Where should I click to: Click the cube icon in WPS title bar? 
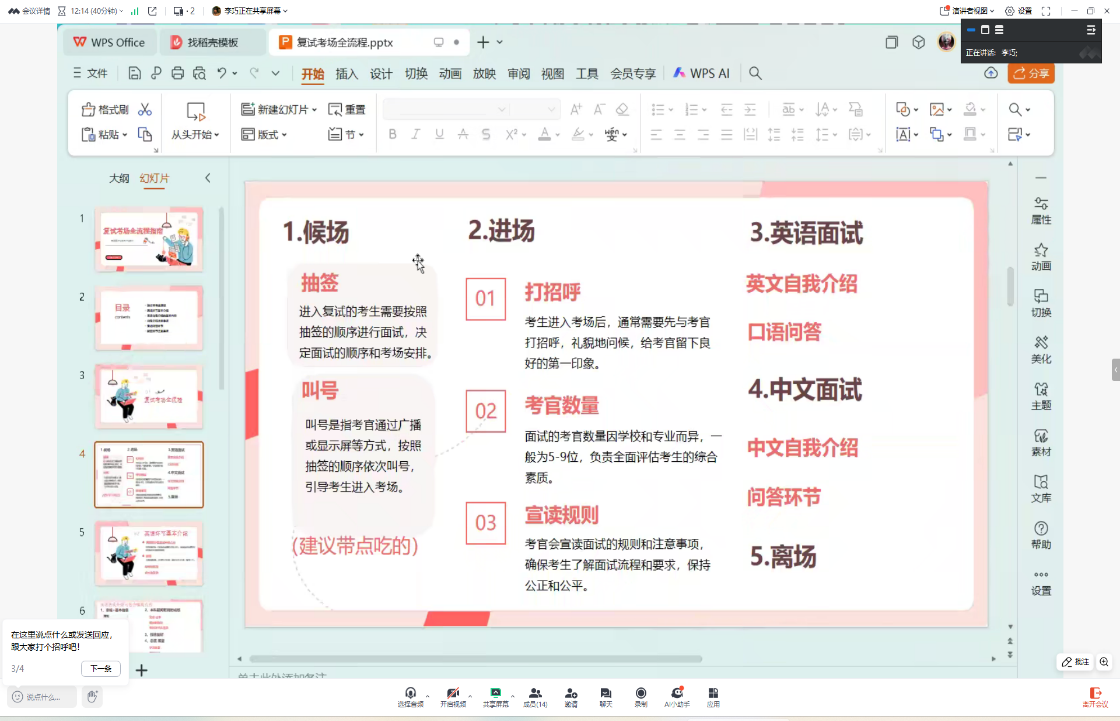click(x=919, y=42)
